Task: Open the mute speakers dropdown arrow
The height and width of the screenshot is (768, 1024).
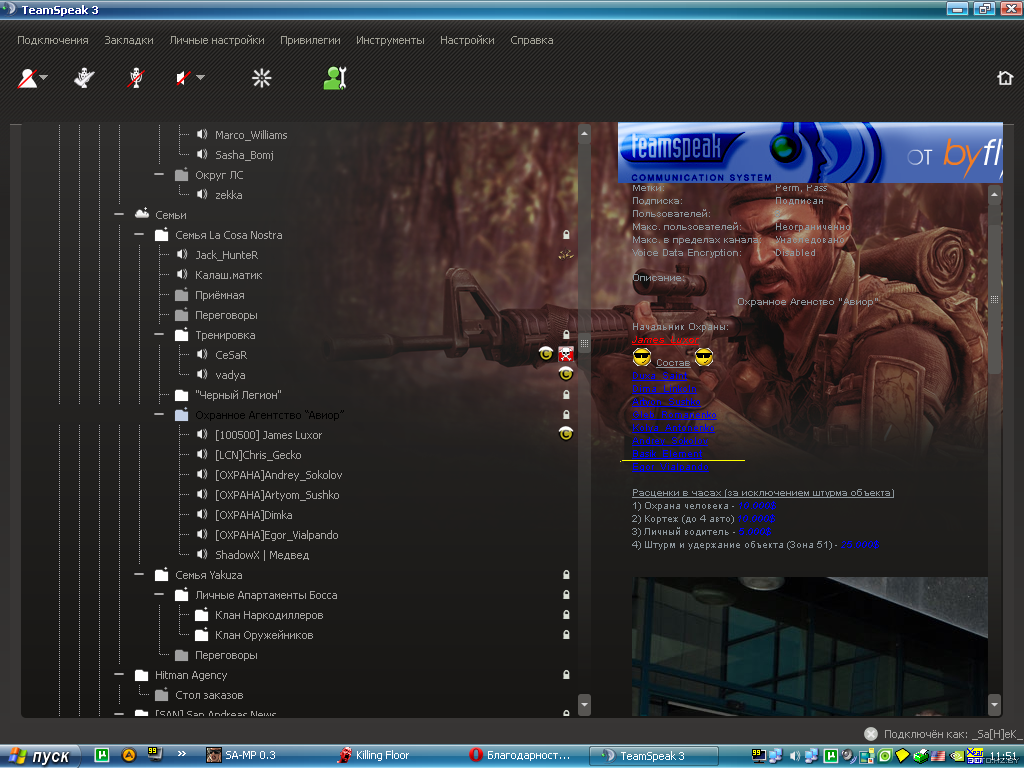Action: [200, 77]
